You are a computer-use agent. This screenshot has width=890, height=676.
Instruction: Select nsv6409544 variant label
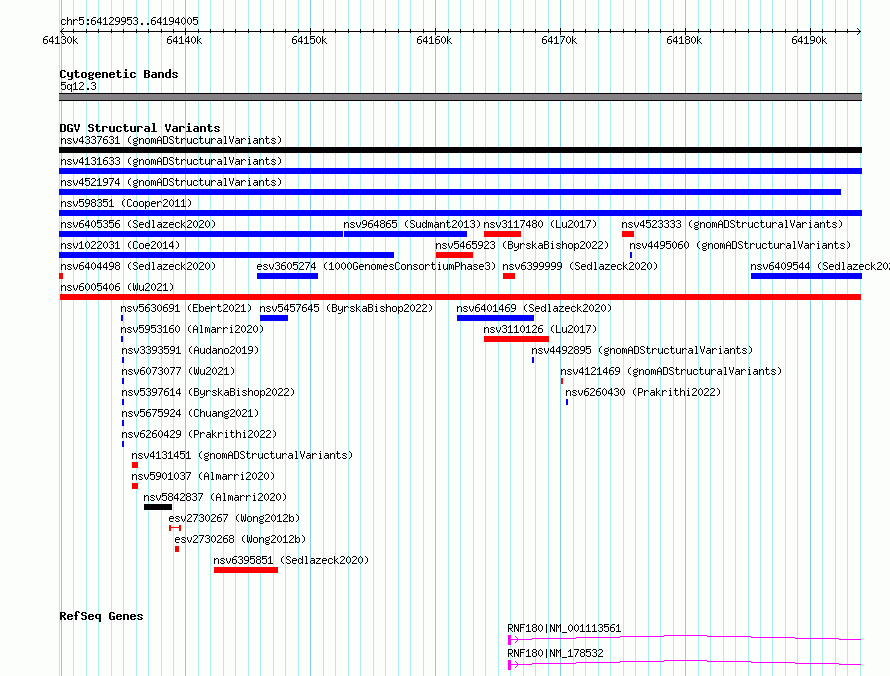[820, 266]
